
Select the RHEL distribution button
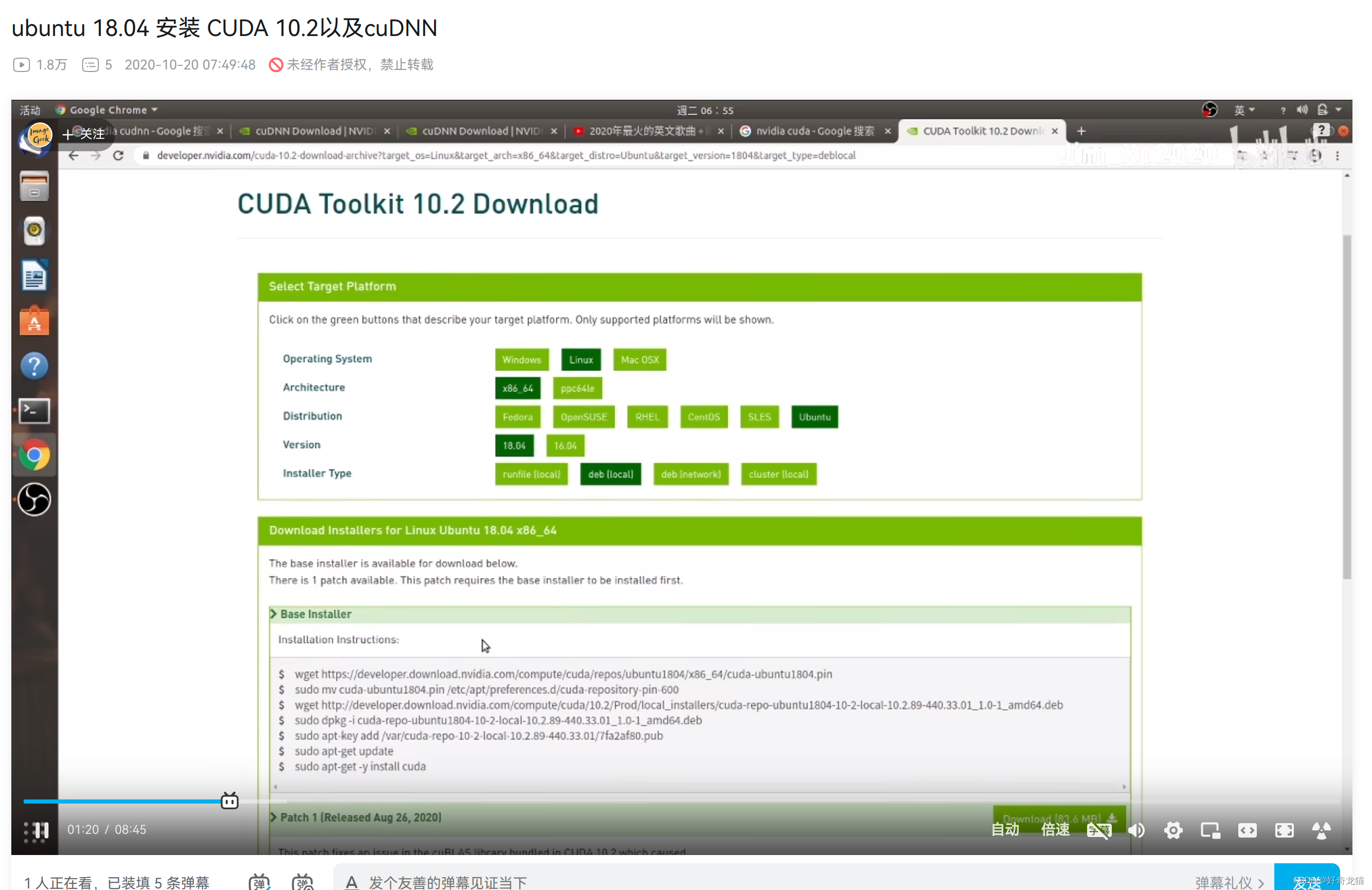click(x=647, y=417)
